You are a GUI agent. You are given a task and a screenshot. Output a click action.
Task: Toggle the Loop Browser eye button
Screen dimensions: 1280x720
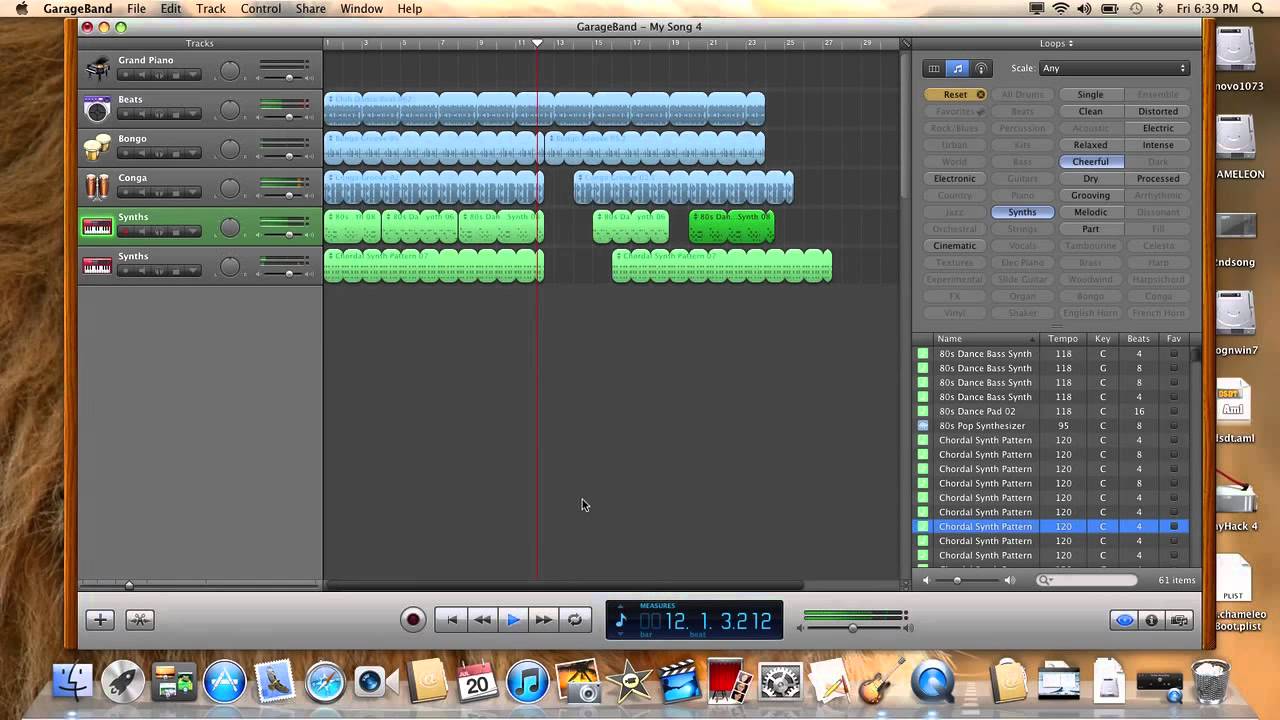(1125, 620)
